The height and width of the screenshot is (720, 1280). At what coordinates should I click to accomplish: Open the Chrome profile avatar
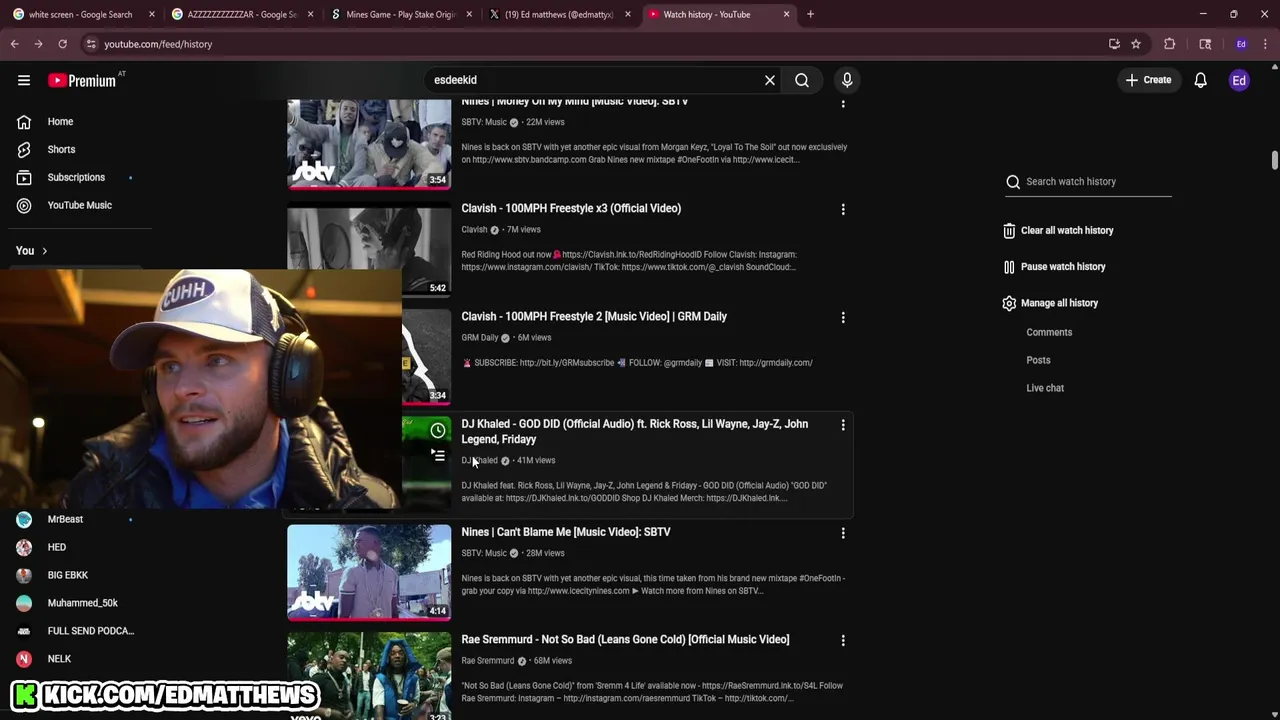click(1241, 44)
